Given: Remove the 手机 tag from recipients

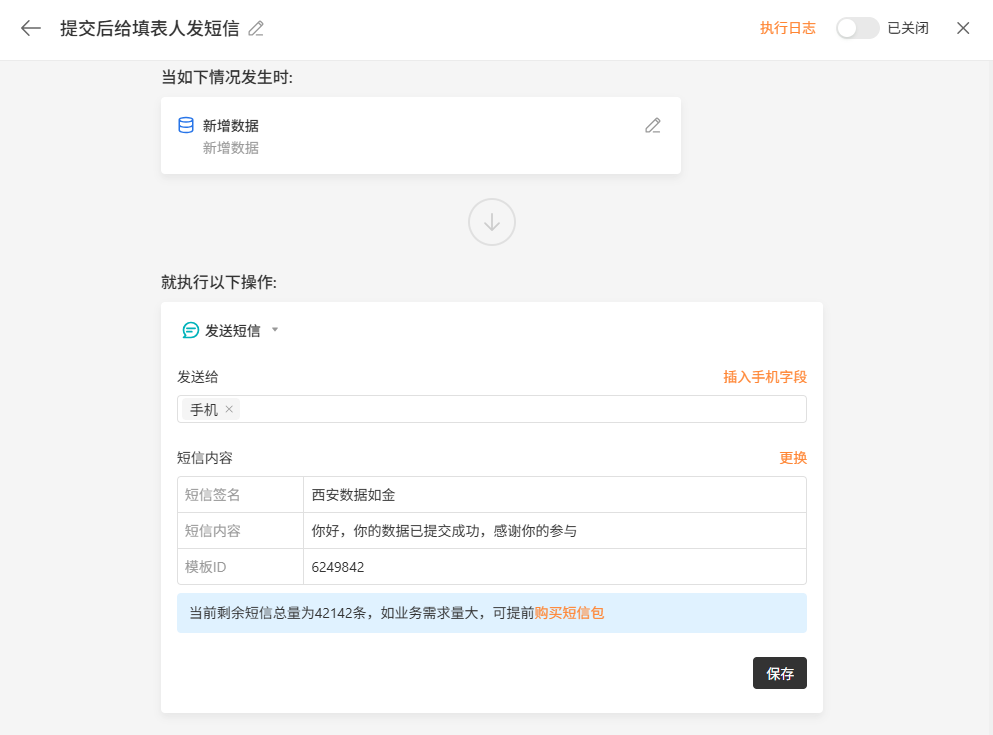Looking at the screenshot, I should tap(229, 409).
